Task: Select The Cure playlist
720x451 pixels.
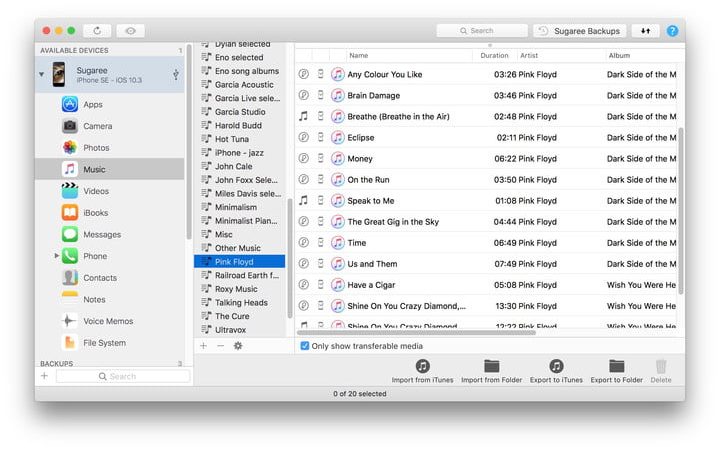Action: coord(232,316)
